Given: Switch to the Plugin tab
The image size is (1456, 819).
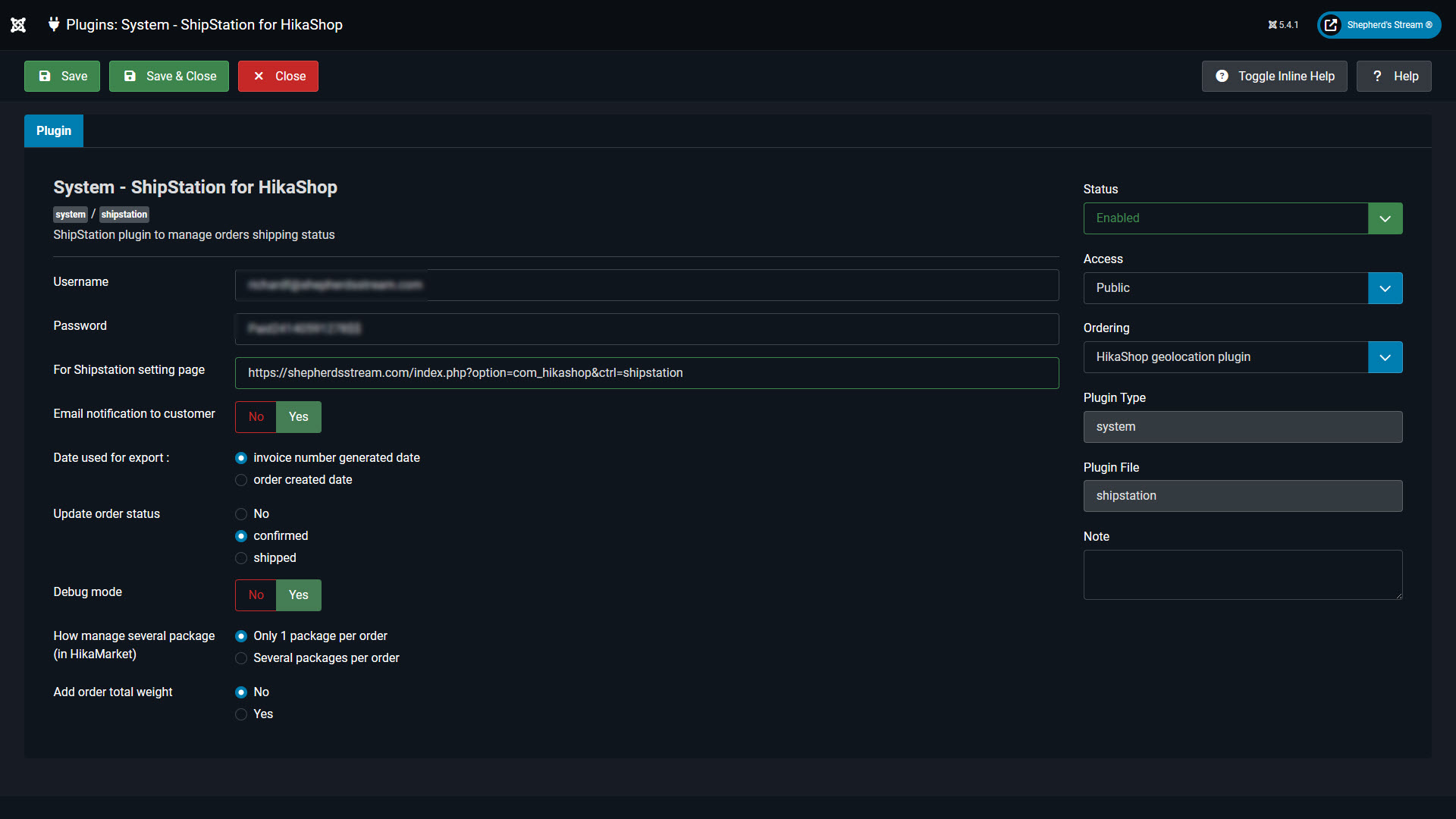Looking at the screenshot, I should click(54, 131).
